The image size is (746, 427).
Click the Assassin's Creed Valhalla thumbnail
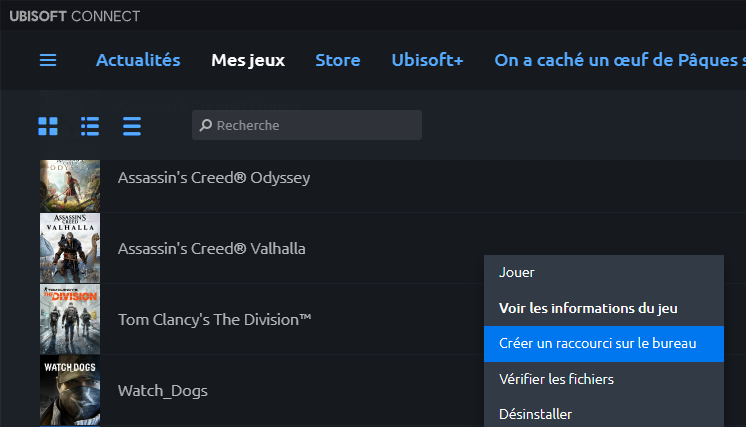pyautogui.click(x=70, y=247)
